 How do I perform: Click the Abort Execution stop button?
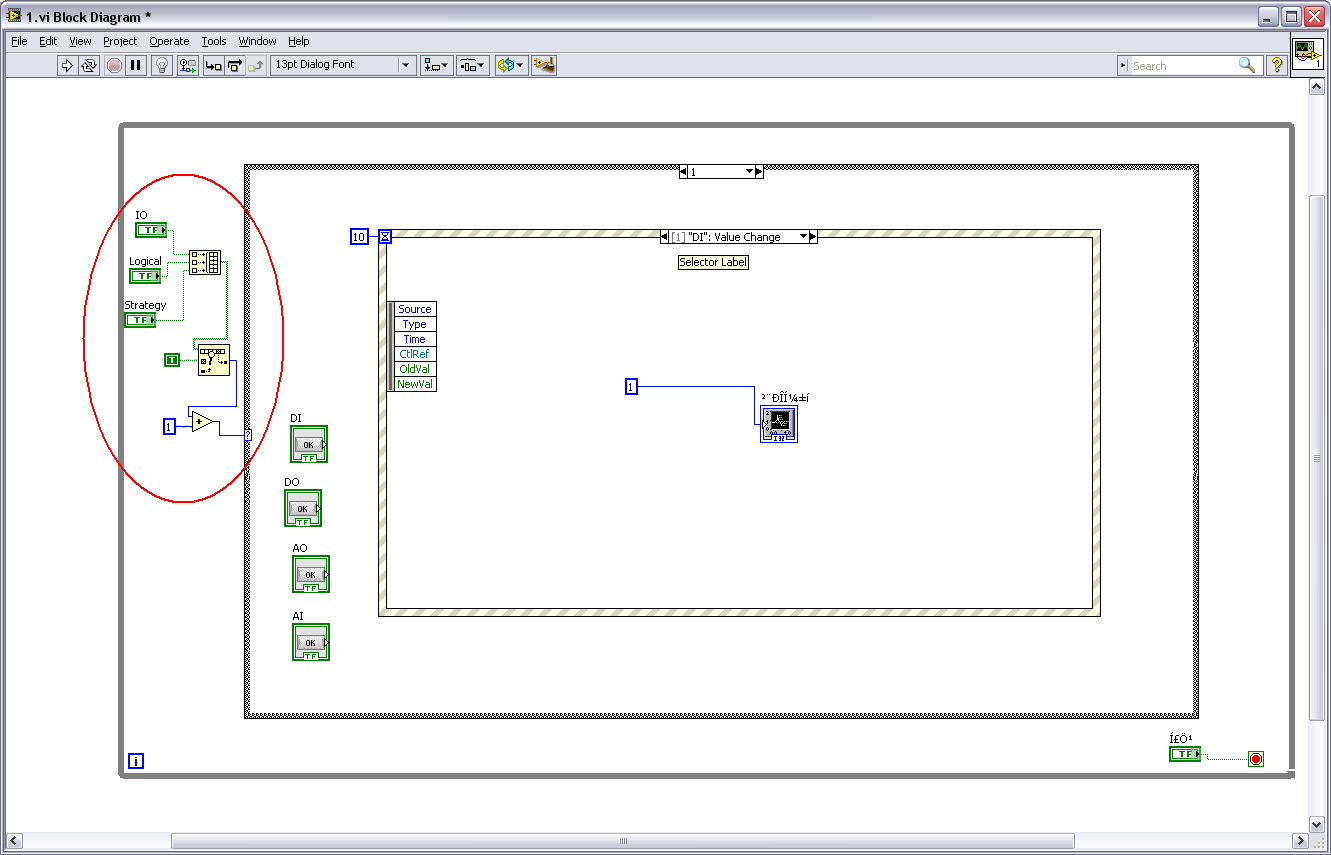tap(114, 65)
